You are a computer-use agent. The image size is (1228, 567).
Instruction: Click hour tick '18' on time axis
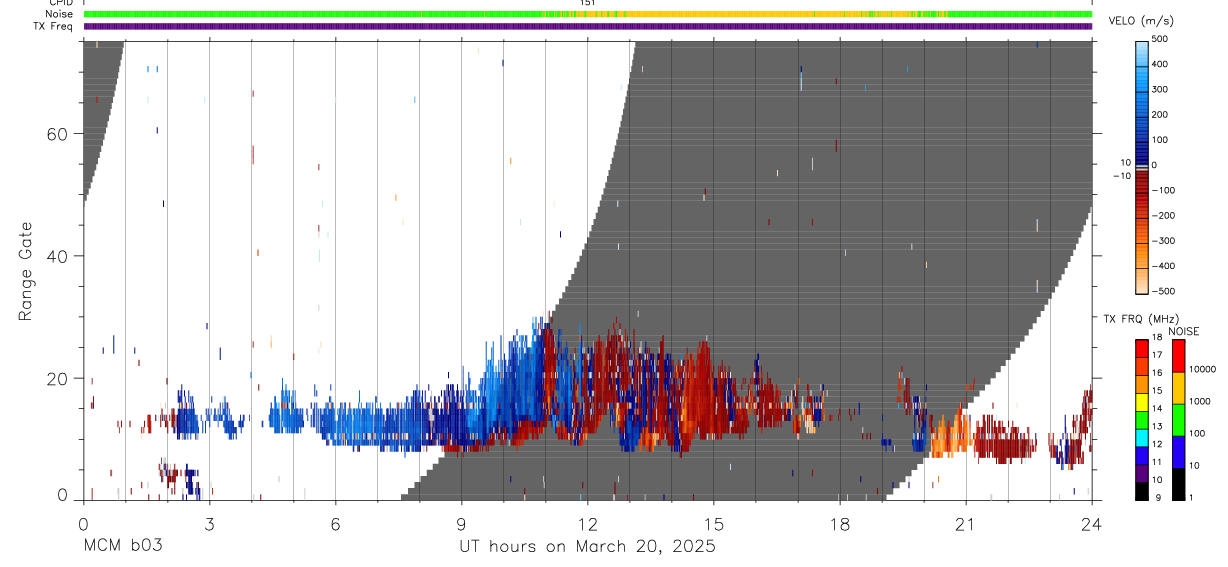pyautogui.click(x=840, y=524)
